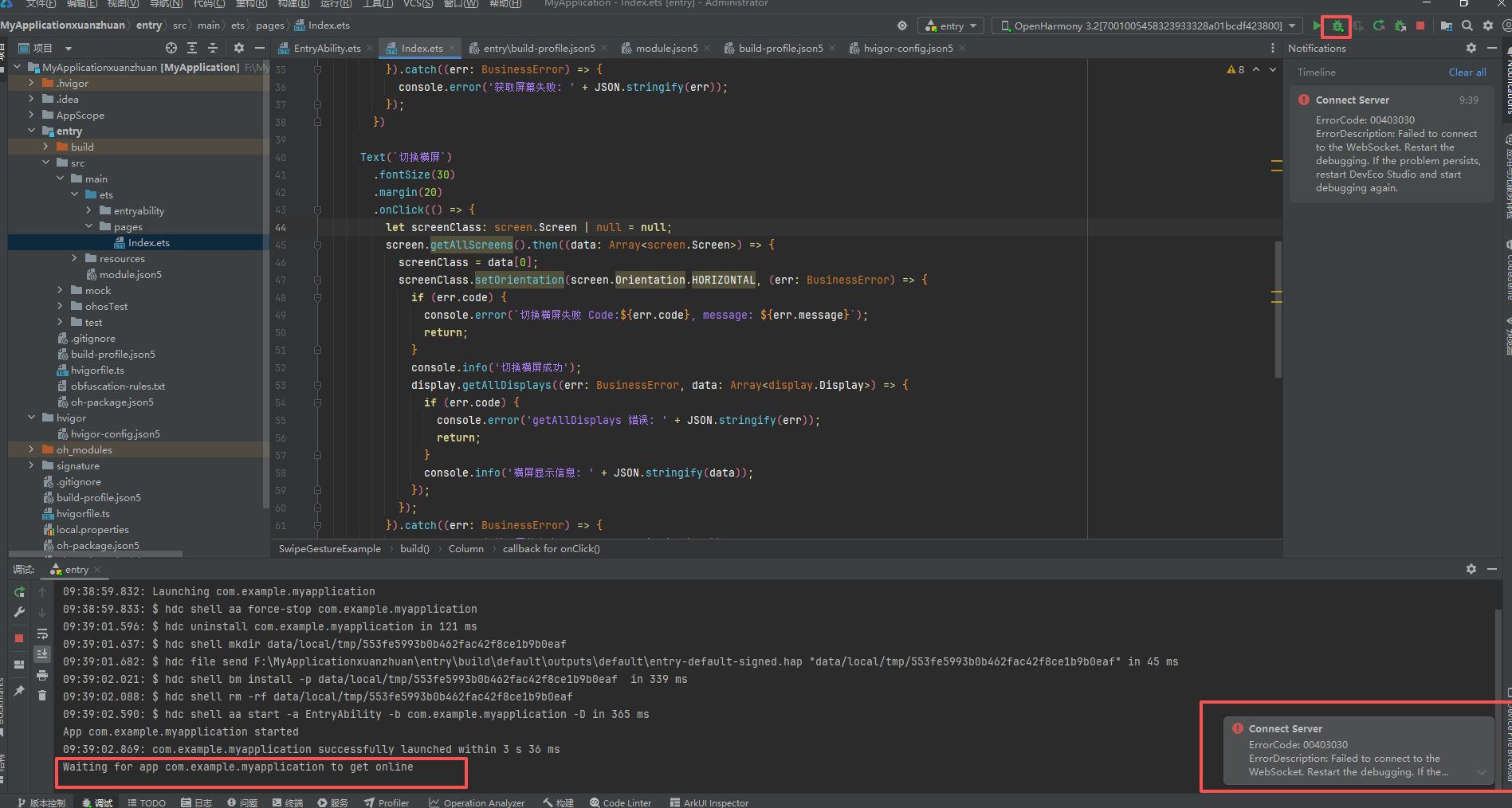Screen dimensions: 1512x808
Task: Toggle scroll-to-end in debug console
Action: point(42,654)
